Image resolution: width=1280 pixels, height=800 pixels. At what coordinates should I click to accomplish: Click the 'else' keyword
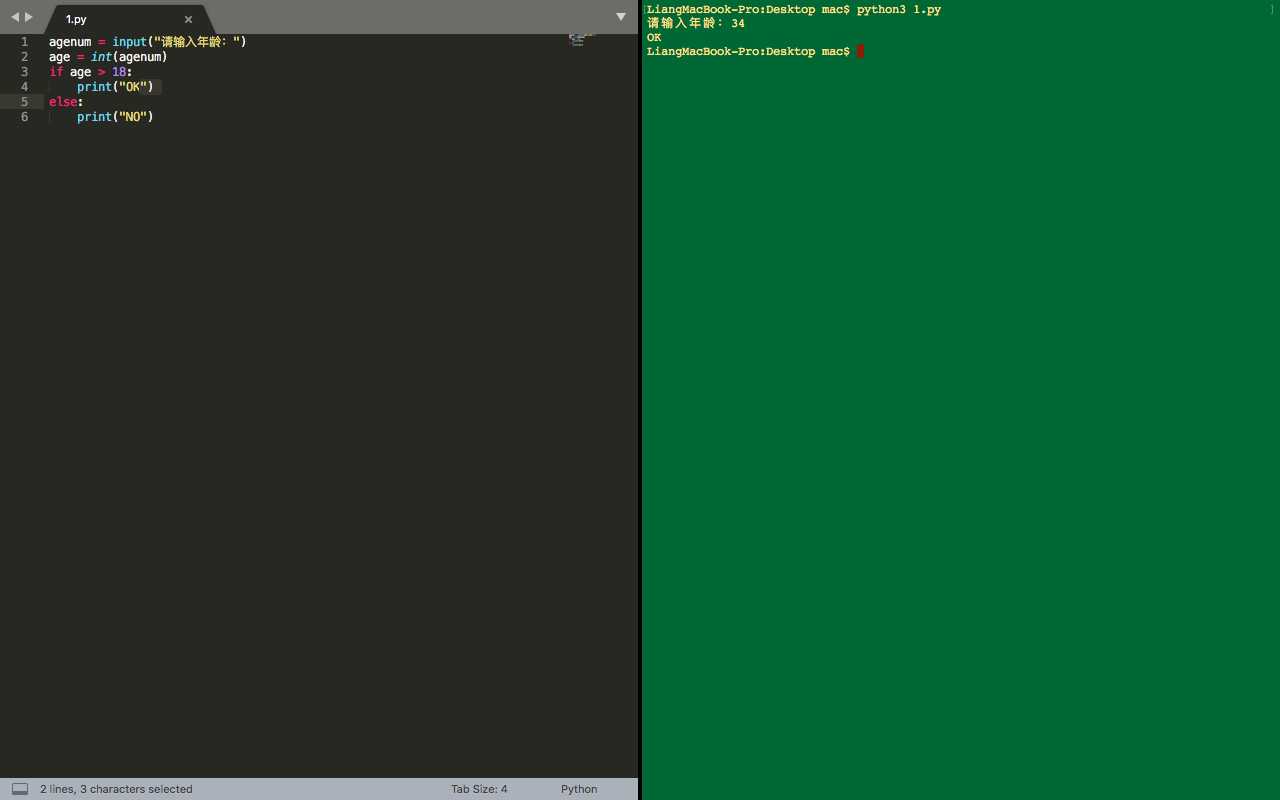pyautogui.click(x=63, y=102)
